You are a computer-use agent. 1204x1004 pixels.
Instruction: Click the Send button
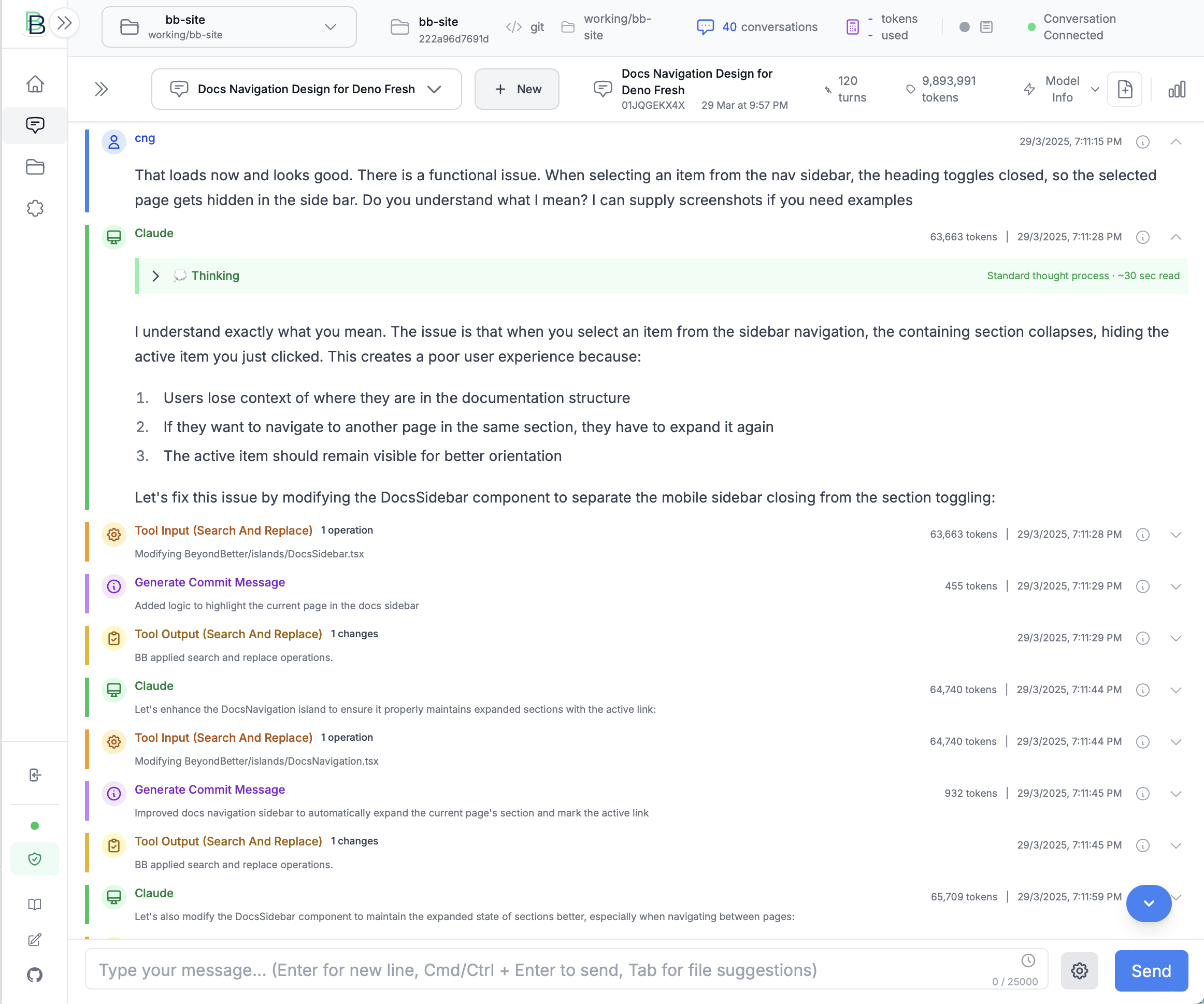click(1151, 970)
